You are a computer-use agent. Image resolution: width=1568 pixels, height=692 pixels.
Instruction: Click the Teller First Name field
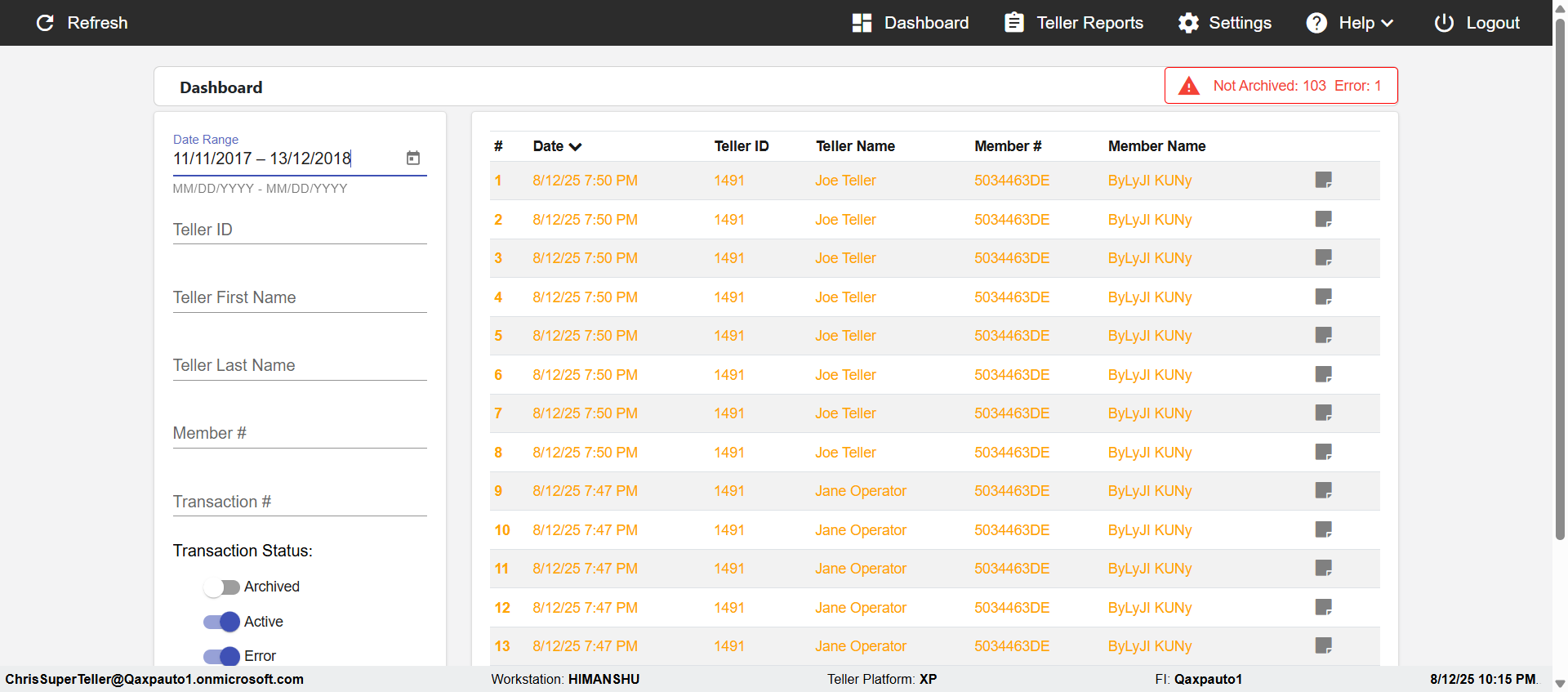tap(300, 297)
